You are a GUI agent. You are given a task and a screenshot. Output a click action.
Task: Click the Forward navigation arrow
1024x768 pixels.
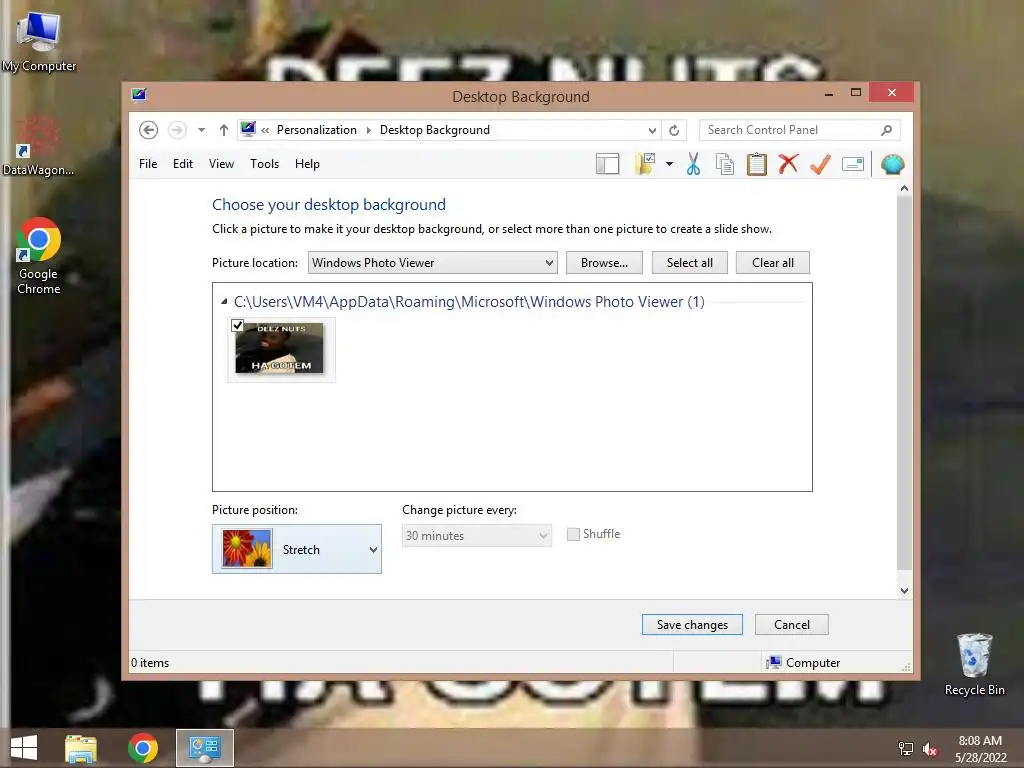[x=177, y=130]
